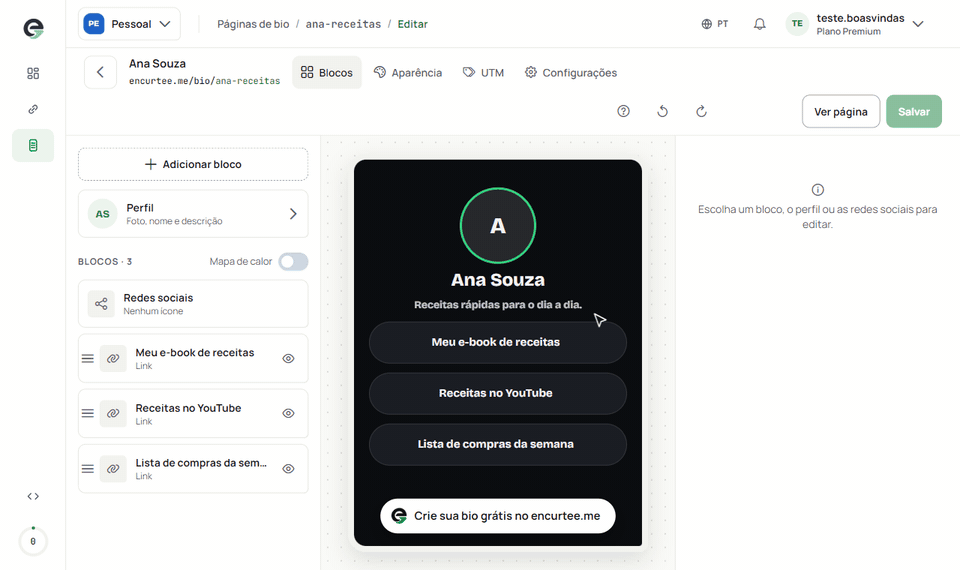This screenshot has height=570, width=960.
Task: Open the encurtee.me/bio/ana-receitas URL
Action: [204, 81]
